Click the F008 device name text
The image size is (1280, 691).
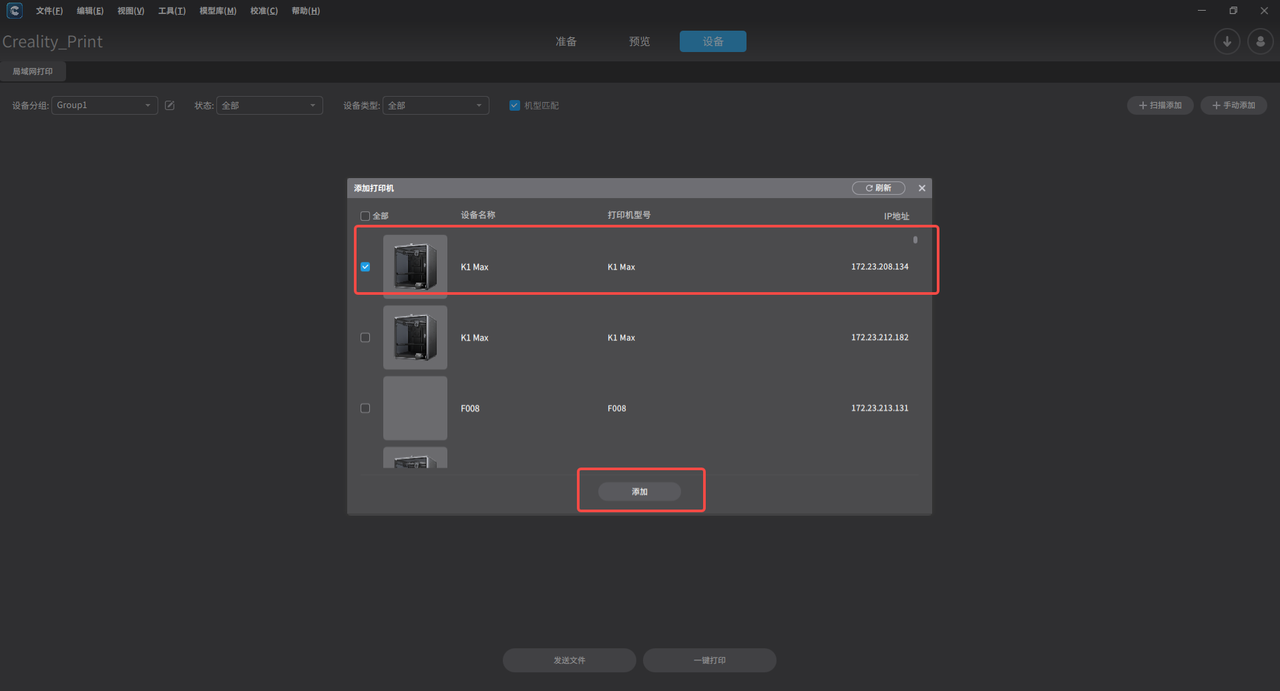[470, 408]
